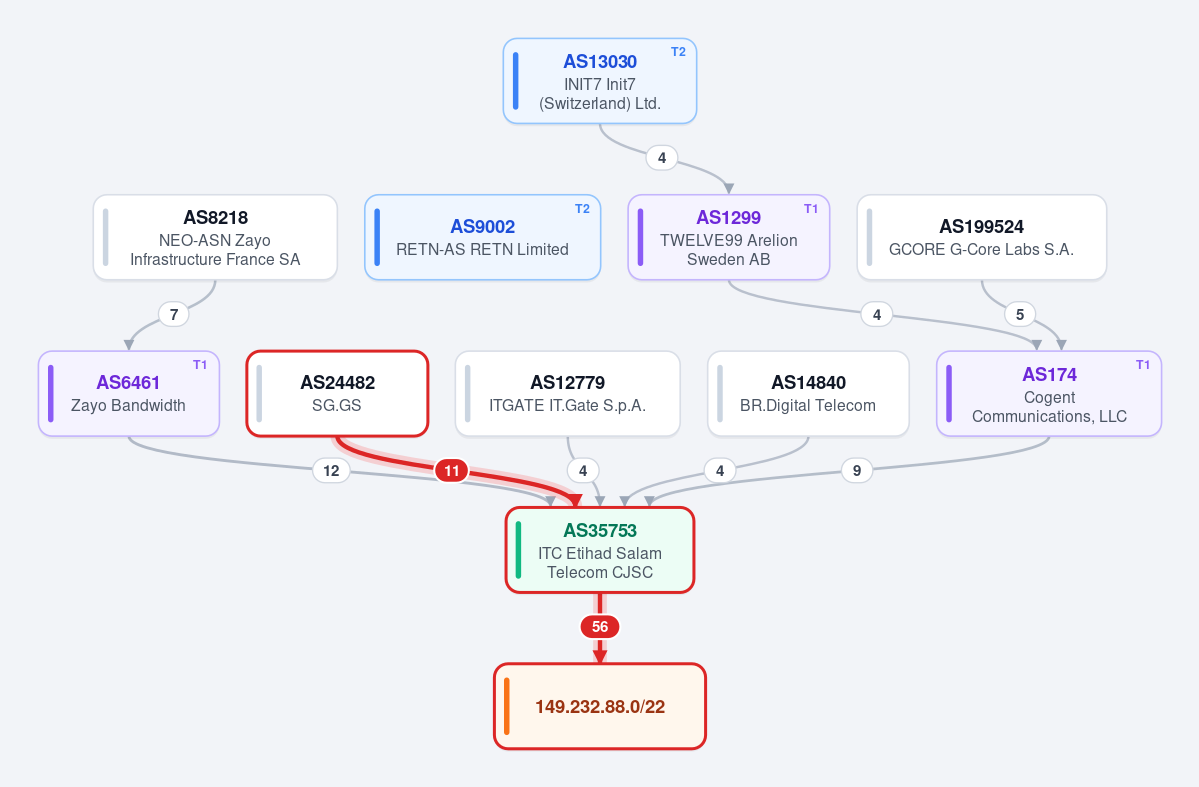Select the 12 edge label from AS6461

(331, 470)
